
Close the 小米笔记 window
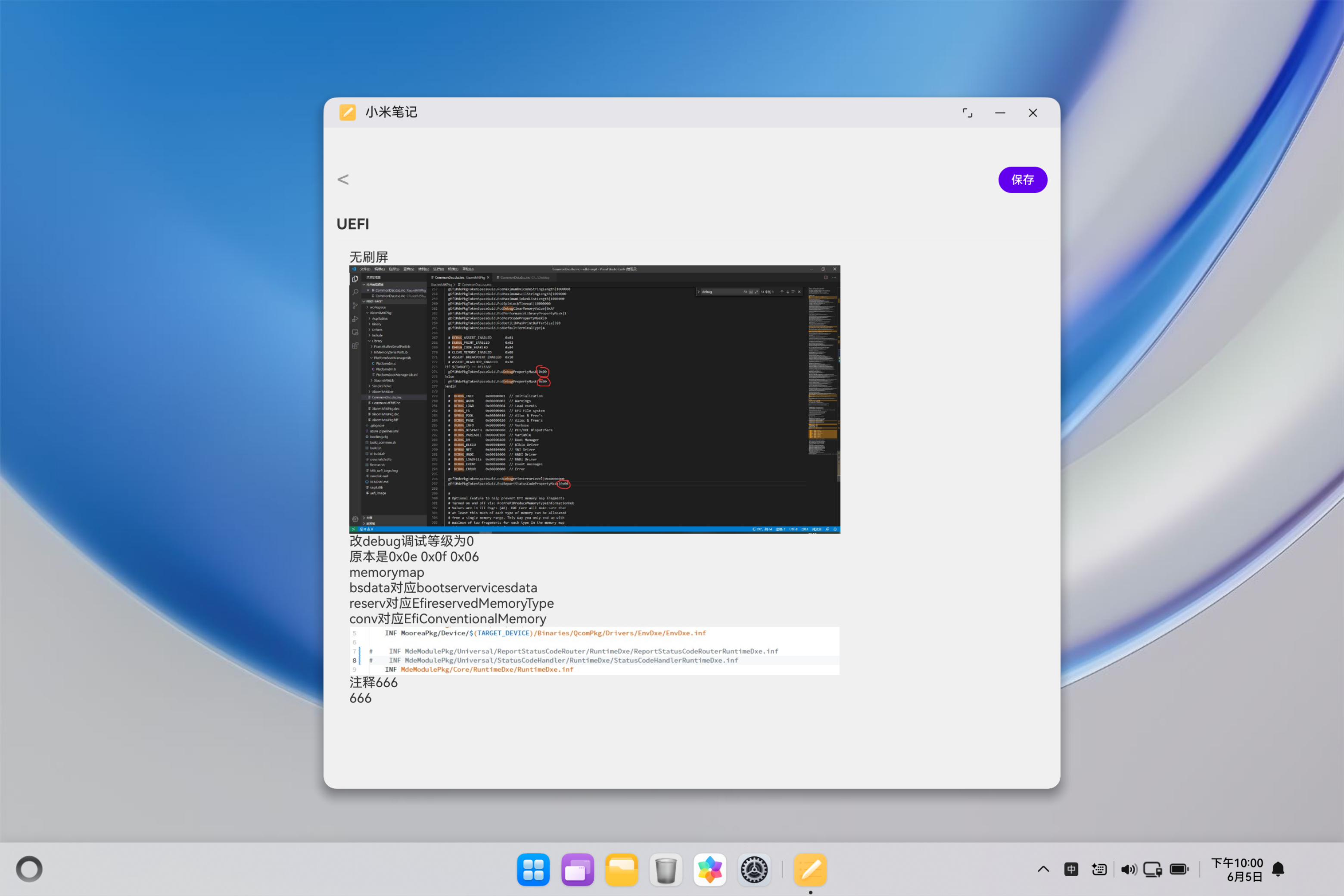tap(1033, 112)
